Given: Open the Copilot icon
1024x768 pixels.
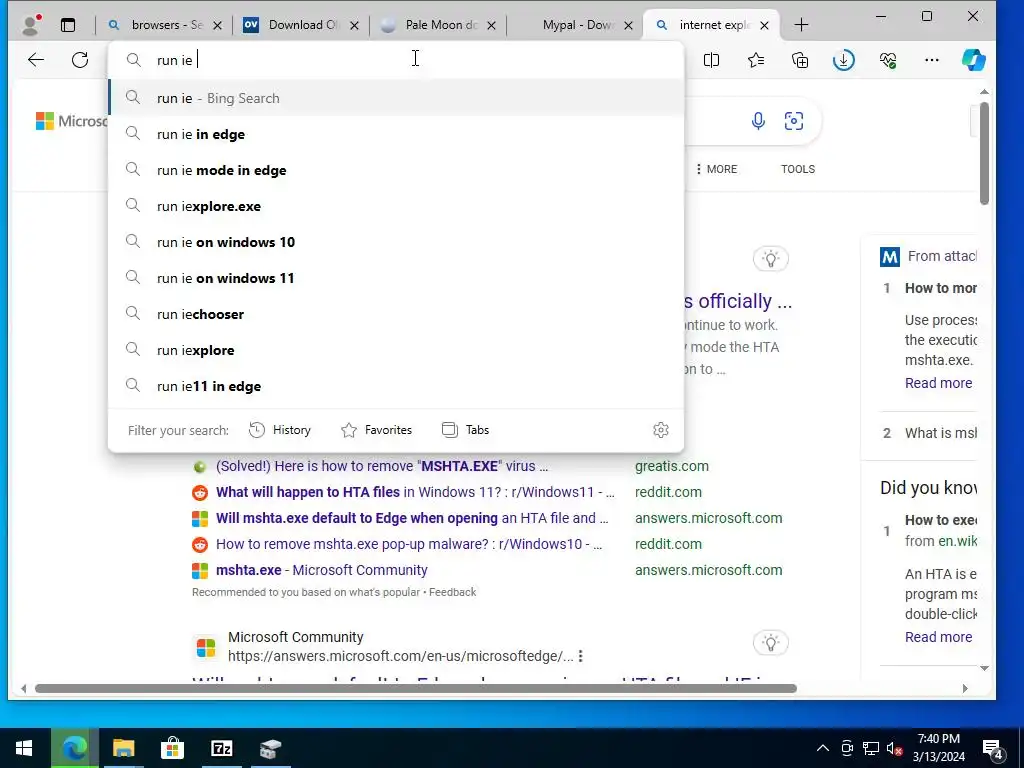Looking at the screenshot, I should tap(973, 60).
